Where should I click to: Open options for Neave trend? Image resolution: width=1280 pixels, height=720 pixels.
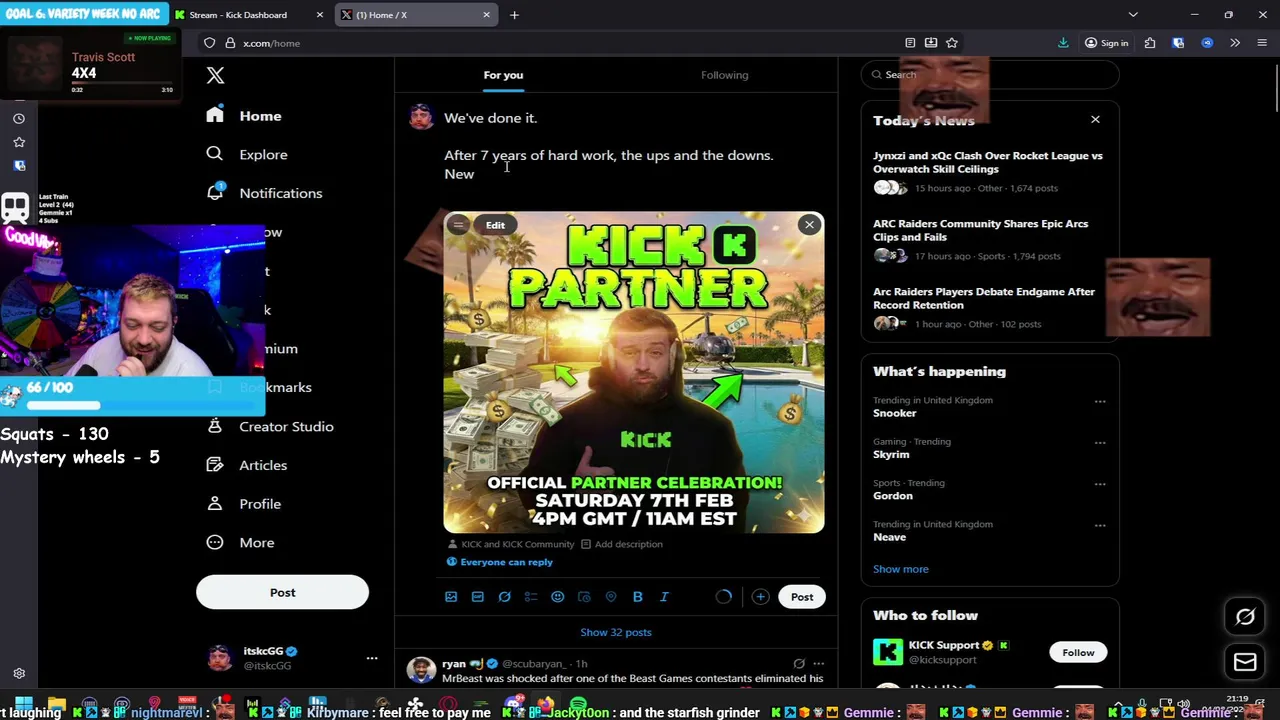tap(1100, 526)
